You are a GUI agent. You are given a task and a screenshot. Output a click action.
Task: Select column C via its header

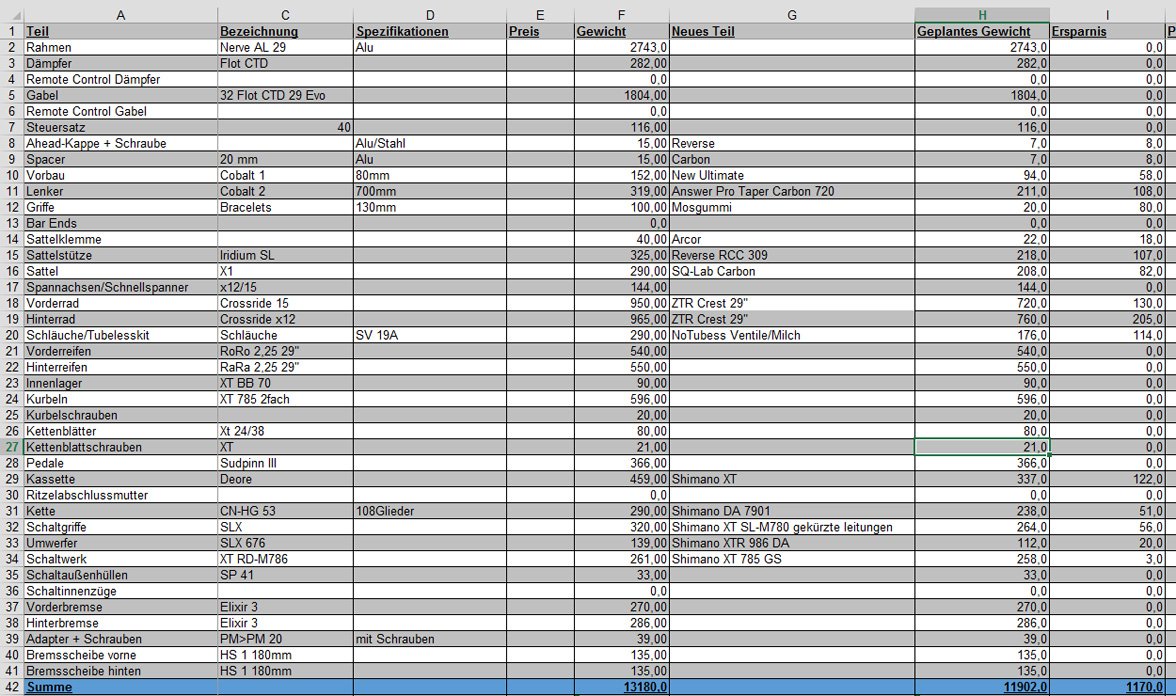(285, 15)
